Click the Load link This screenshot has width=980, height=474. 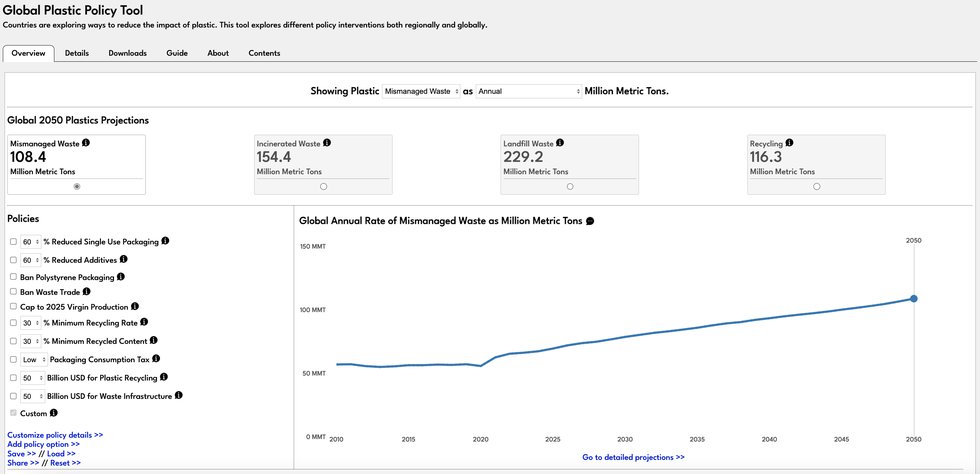coord(61,453)
